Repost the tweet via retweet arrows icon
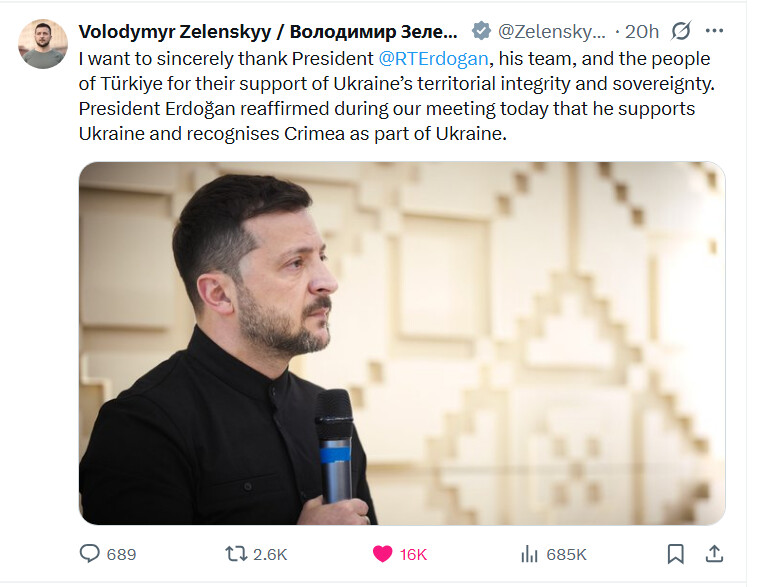 (x=236, y=554)
